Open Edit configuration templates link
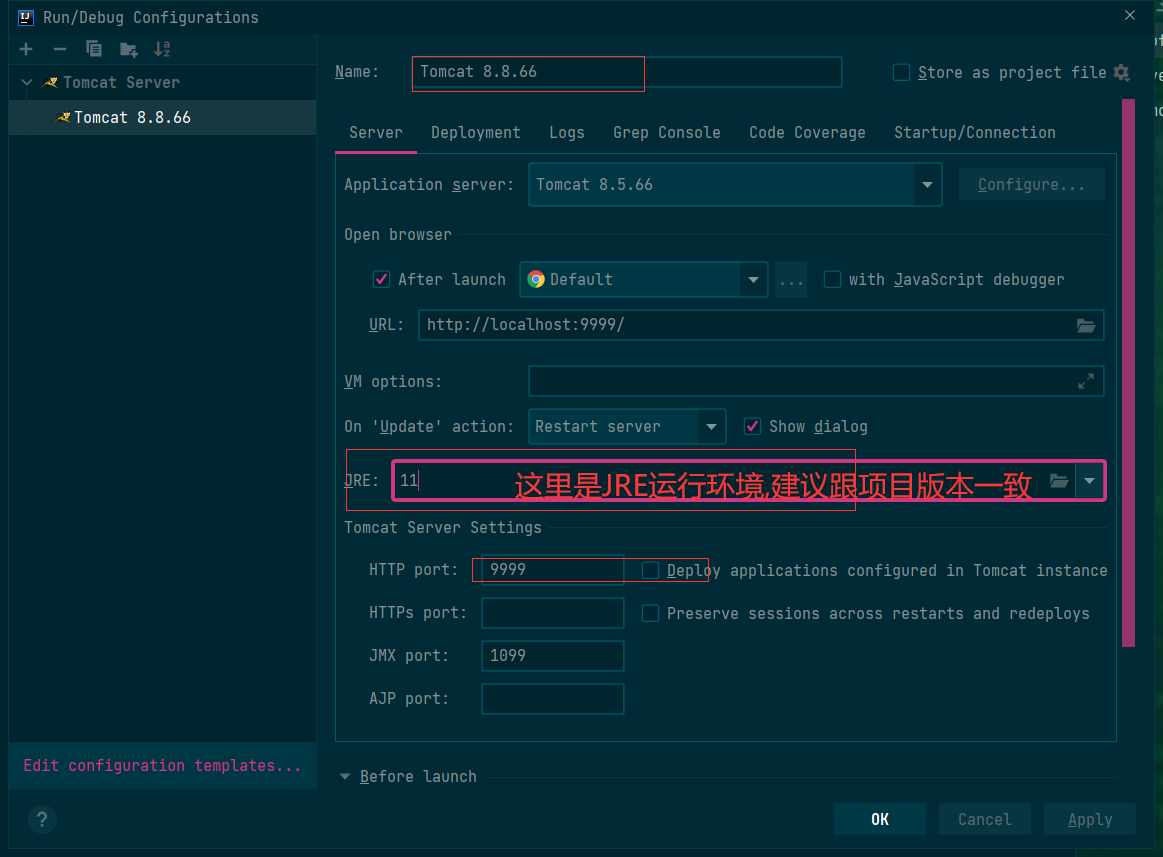The height and width of the screenshot is (857, 1163). tap(162, 766)
